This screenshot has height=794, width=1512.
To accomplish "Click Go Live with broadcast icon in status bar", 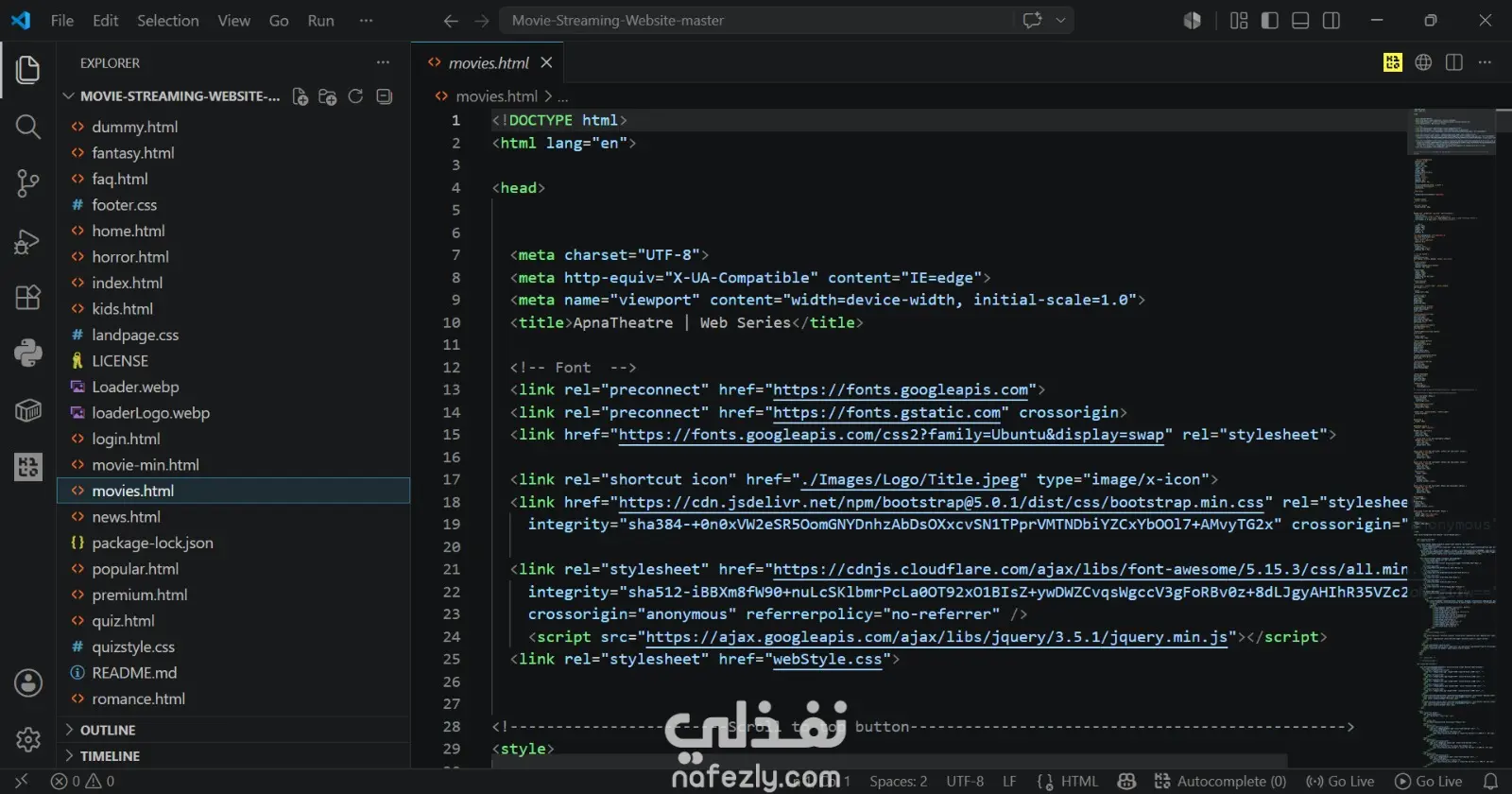I will 1340,782.
